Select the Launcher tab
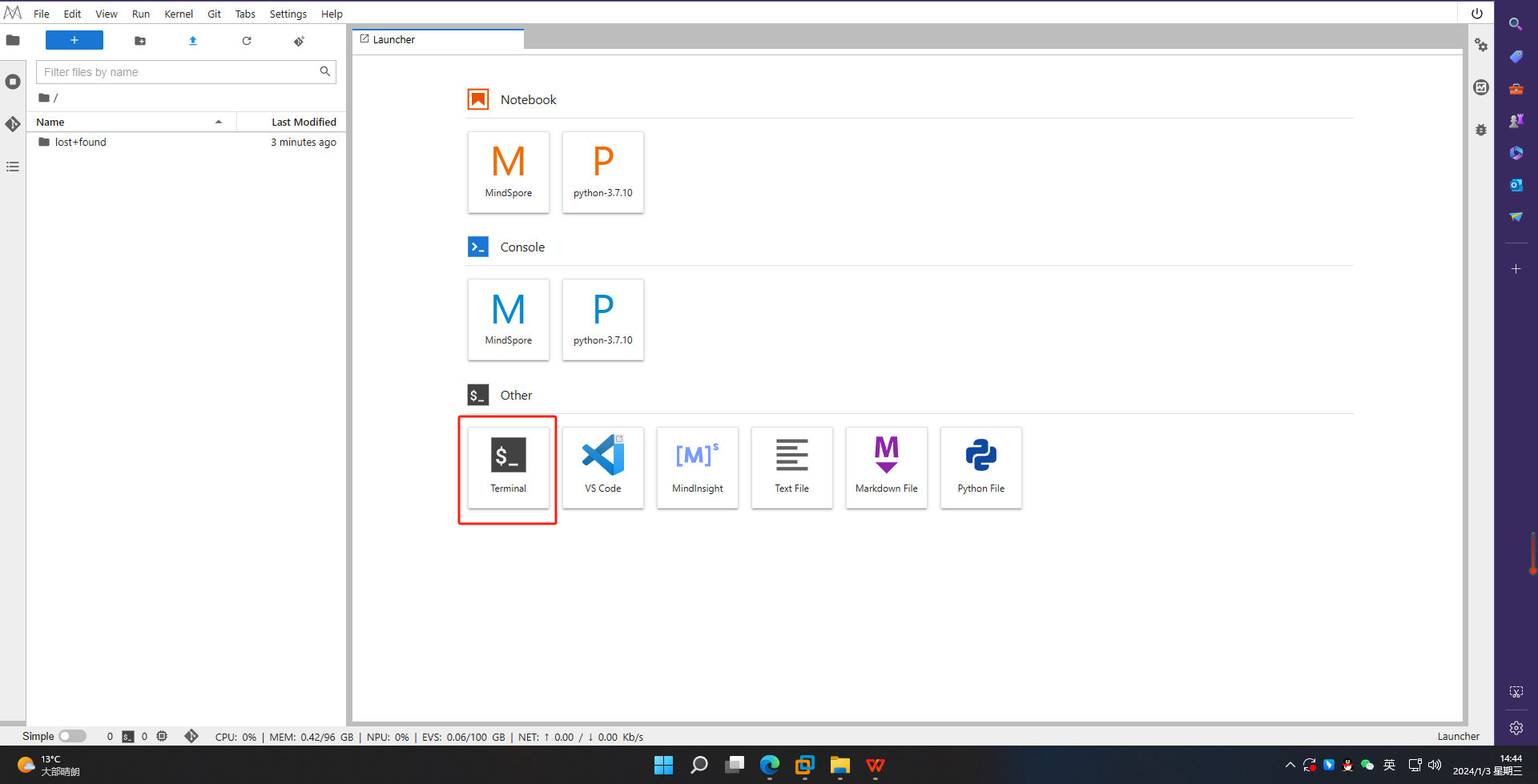Viewport: 1538px width, 784px height. point(438,39)
